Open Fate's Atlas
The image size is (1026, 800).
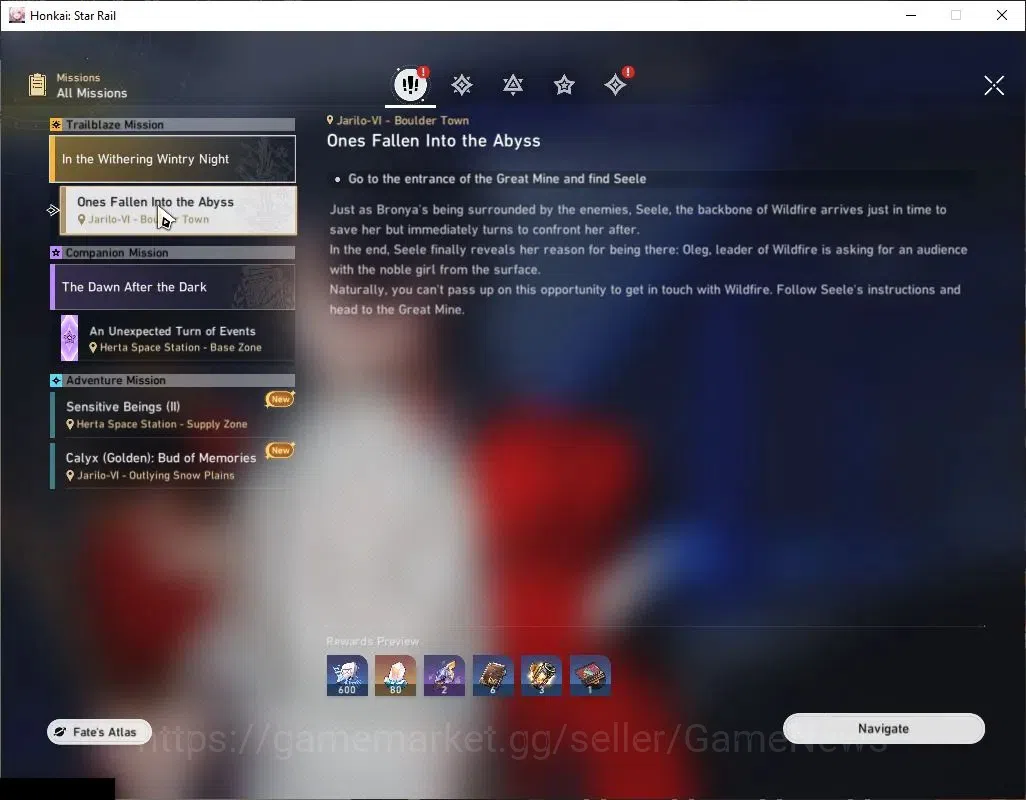[x=99, y=732]
